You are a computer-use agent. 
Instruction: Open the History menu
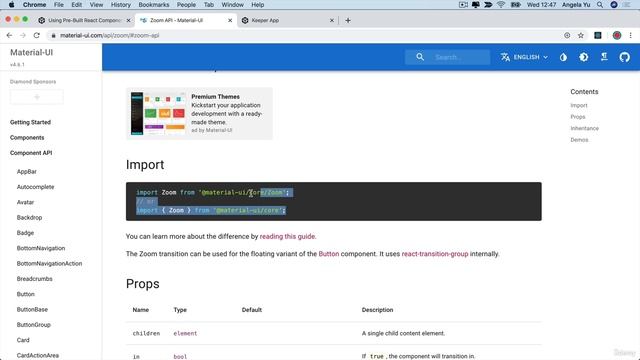click(121, 5)
